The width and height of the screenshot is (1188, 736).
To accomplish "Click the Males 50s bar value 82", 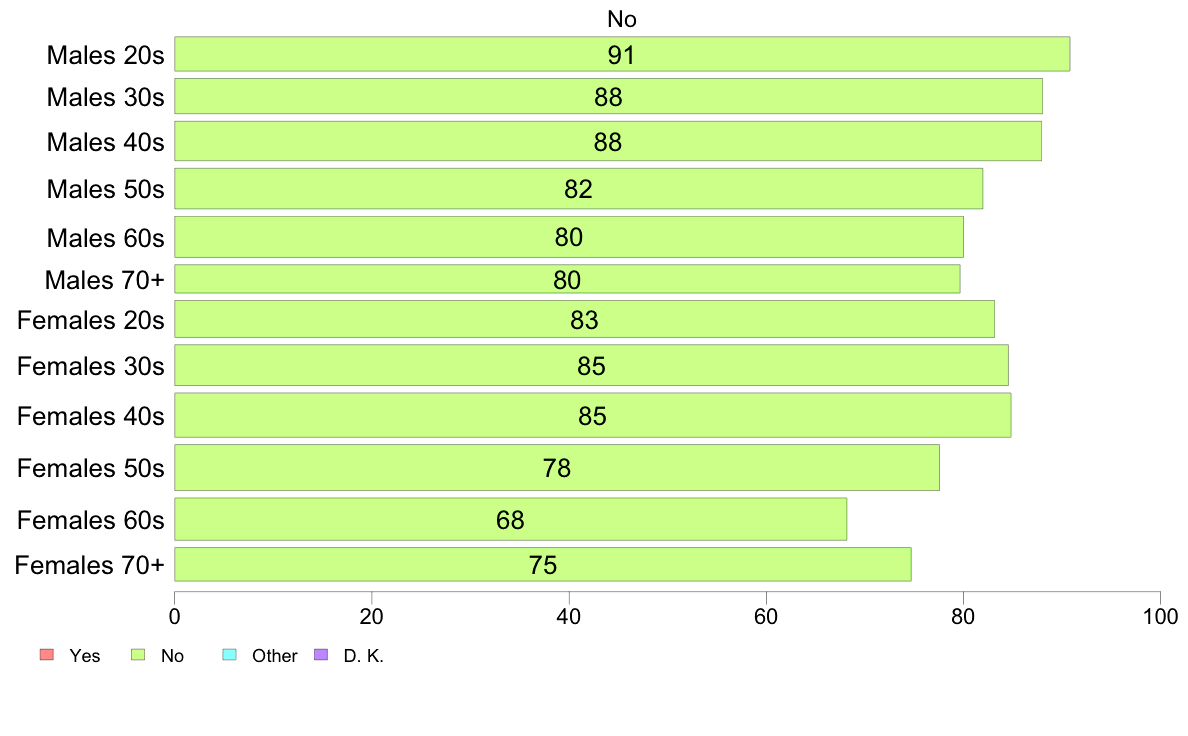I will coord(578,189).
